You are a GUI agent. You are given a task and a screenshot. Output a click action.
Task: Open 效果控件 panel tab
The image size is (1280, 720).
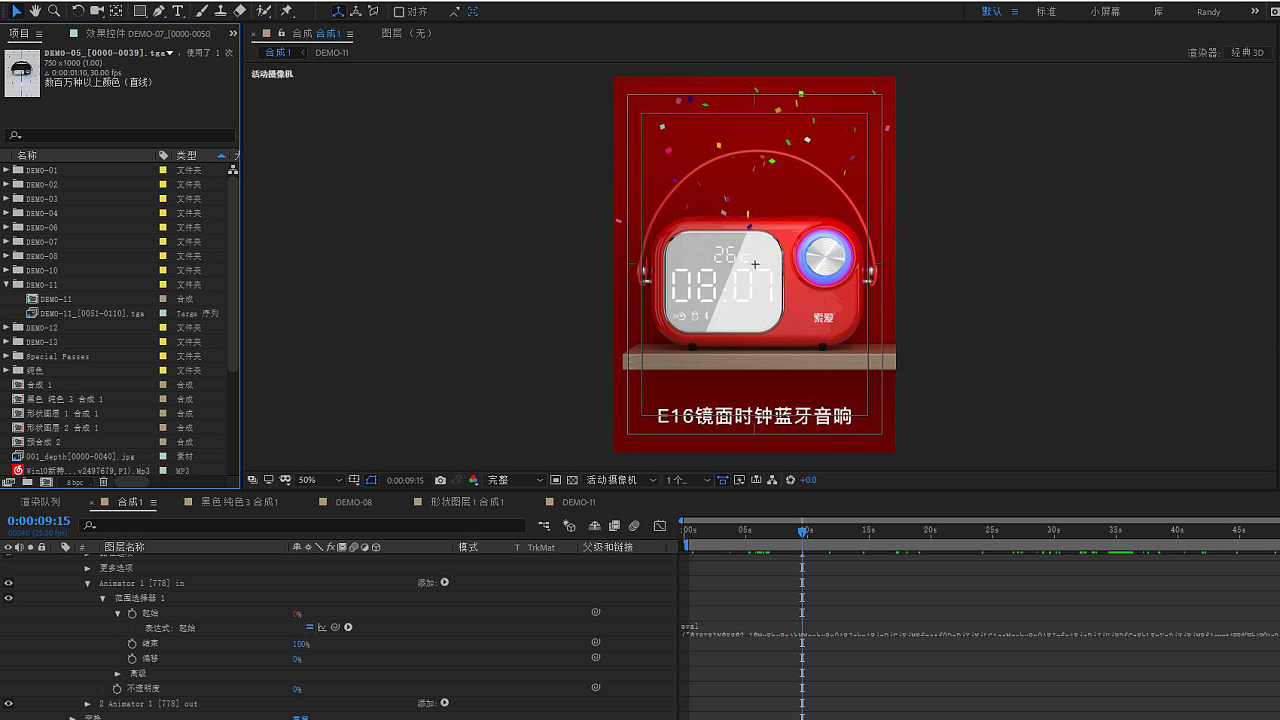click(x=148, y=33)
